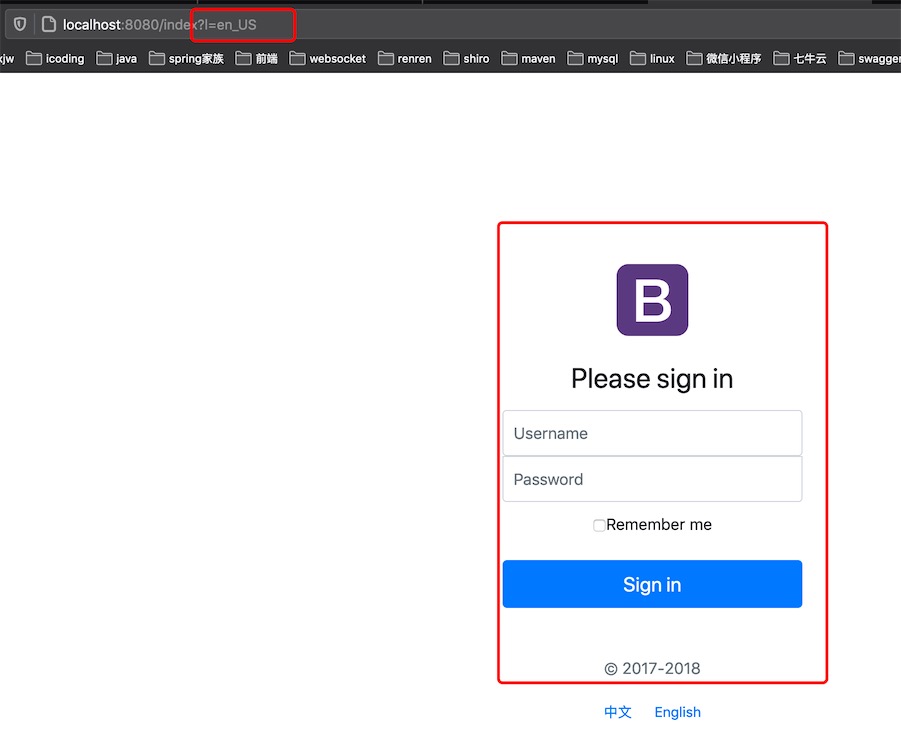
Task: Open the spring家族 bookmark folder
Action: (186, 59)
